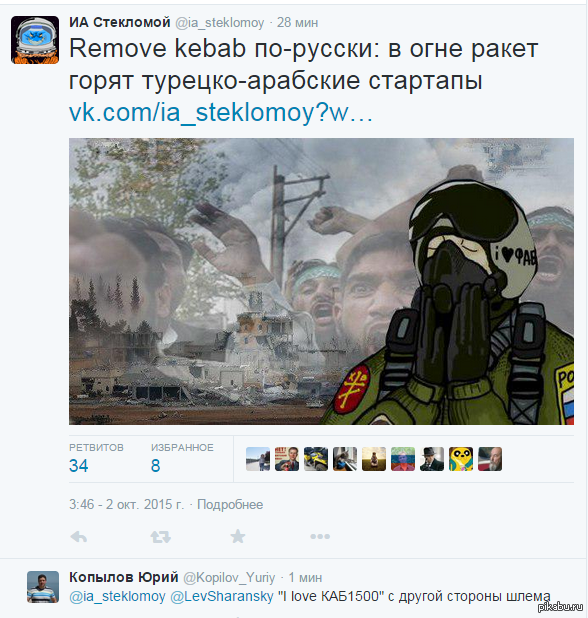Click the last bearded man retweeter avatar
588x618 pixels.
pos(490,459)
